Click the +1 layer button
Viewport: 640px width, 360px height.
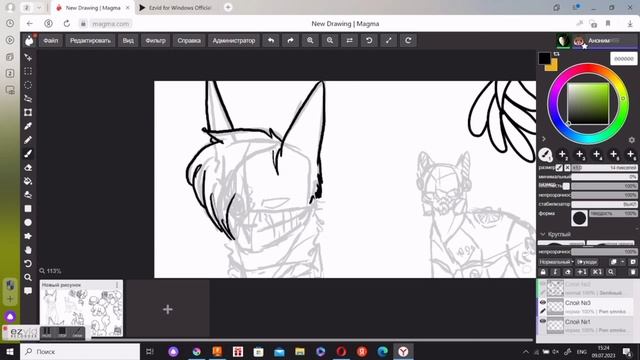coord(582,272)
